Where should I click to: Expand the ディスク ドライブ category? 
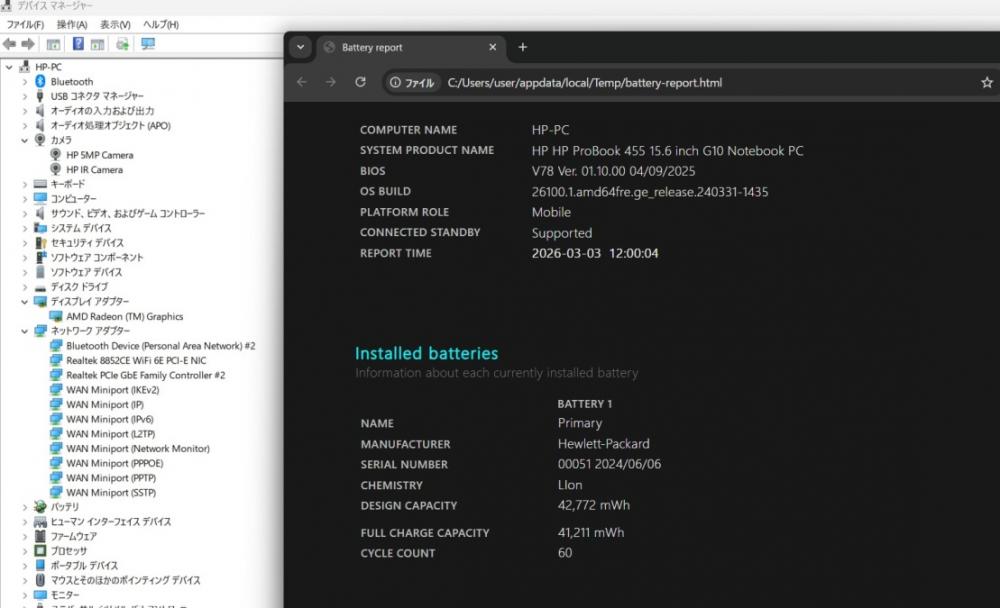(x=24, y=287)
